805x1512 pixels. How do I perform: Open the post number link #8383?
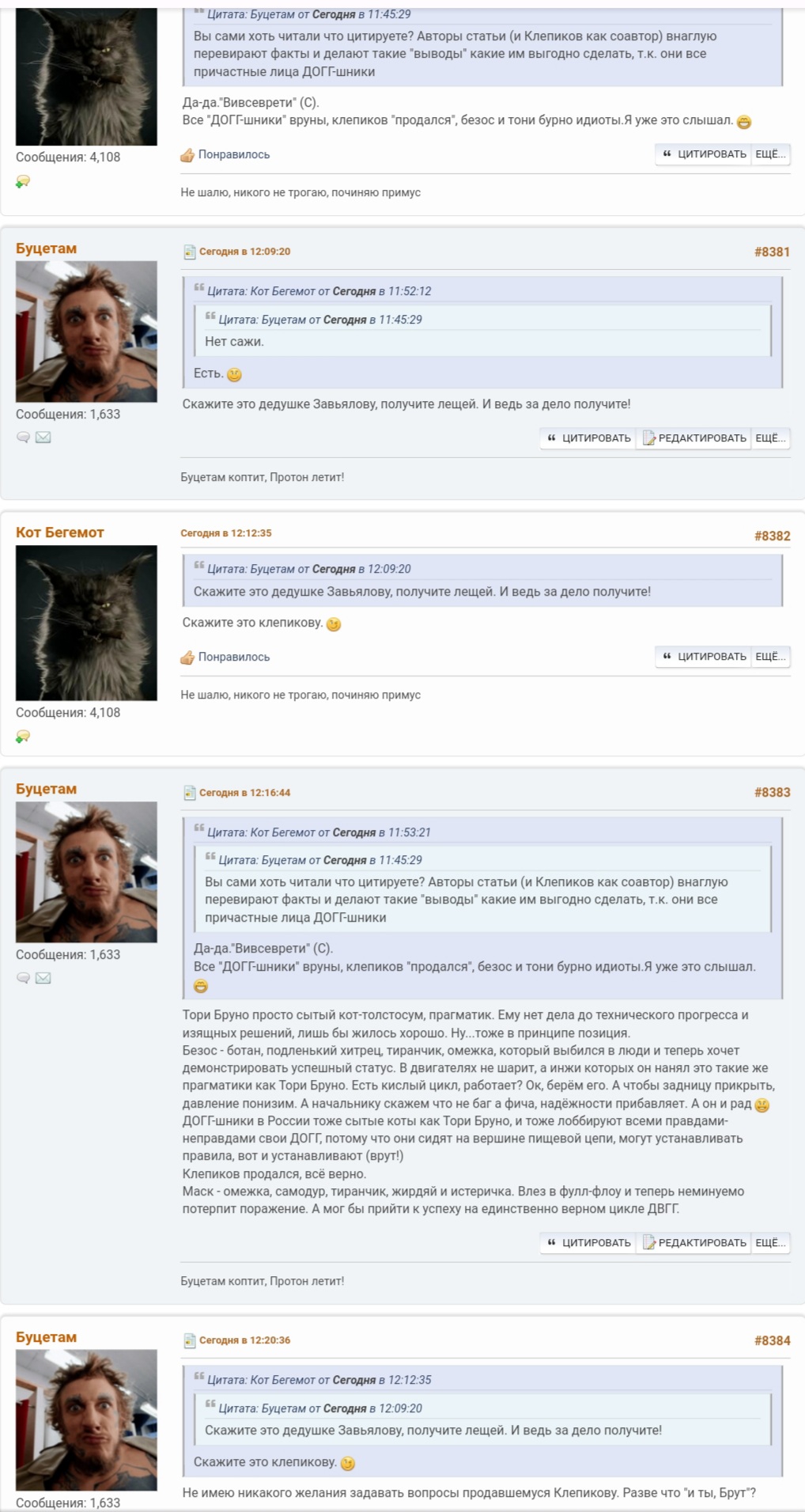(772, 792)
